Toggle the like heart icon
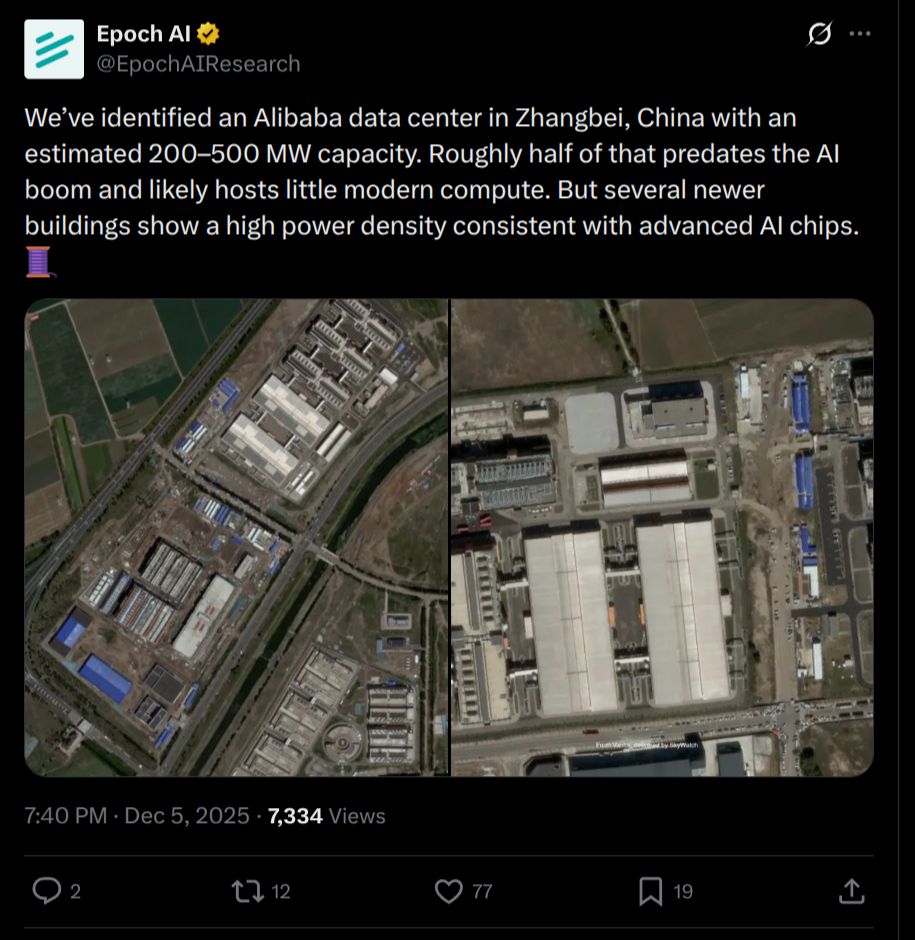 (450, 891)
